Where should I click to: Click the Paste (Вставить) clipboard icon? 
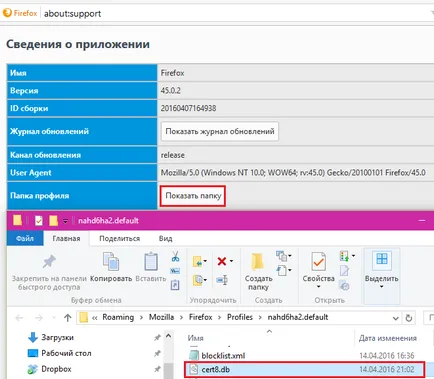pos(151,261)
